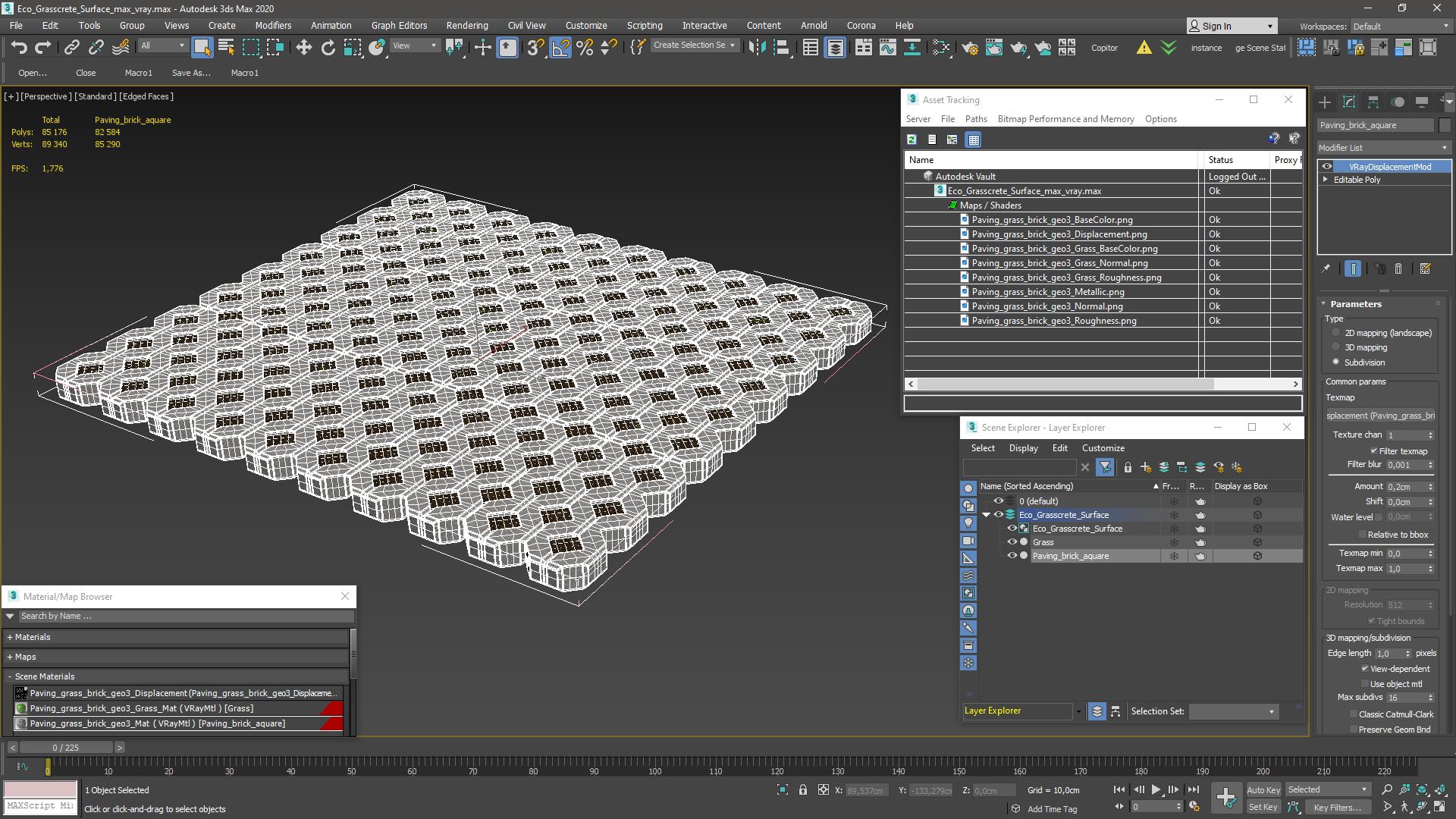Open the Motion panel tab
The width and height of the screenshot is (1456, 819).
coord(1398,102)
